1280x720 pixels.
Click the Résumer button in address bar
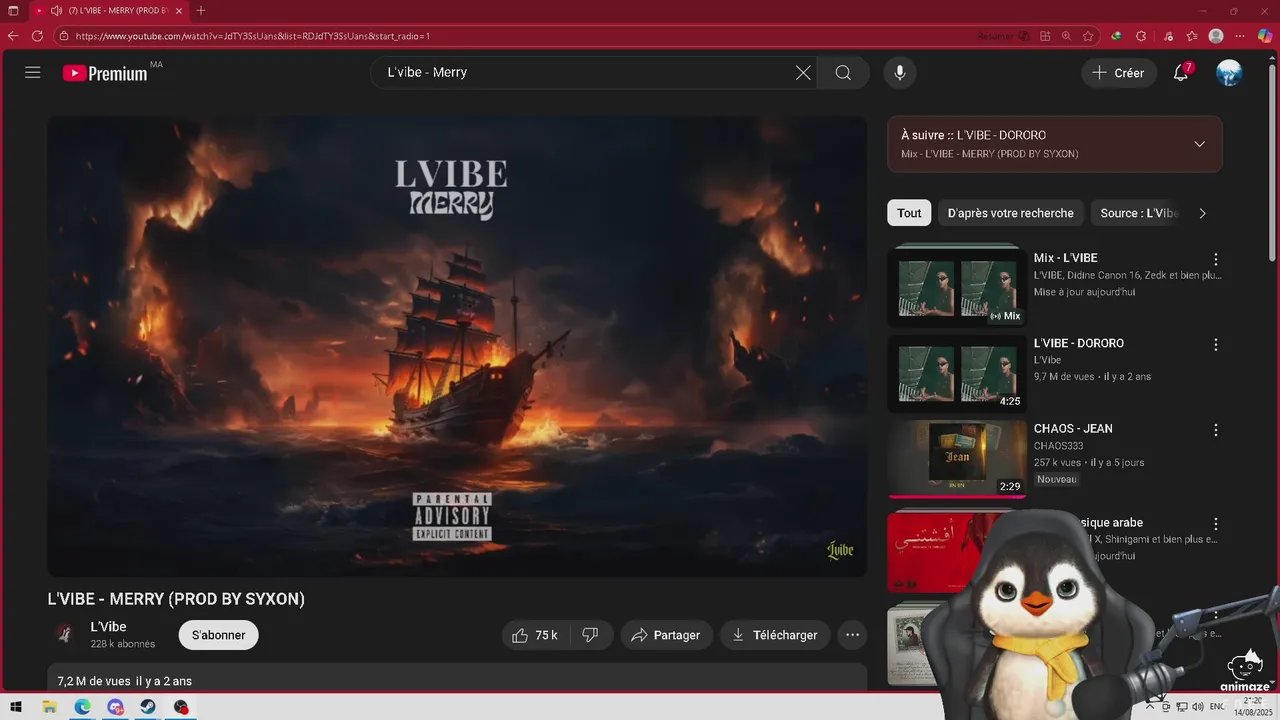1003,36
